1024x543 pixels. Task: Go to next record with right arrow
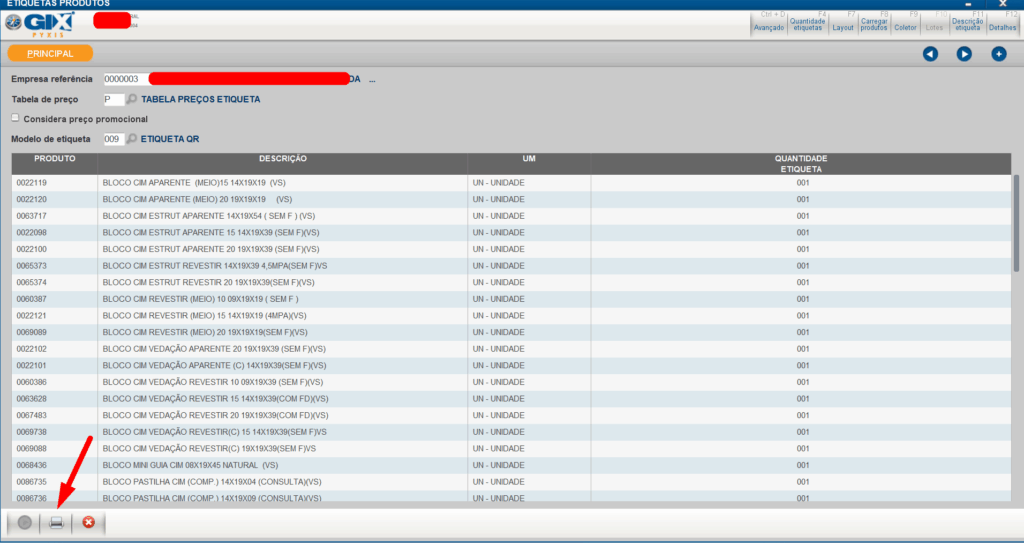pos(964,54)
